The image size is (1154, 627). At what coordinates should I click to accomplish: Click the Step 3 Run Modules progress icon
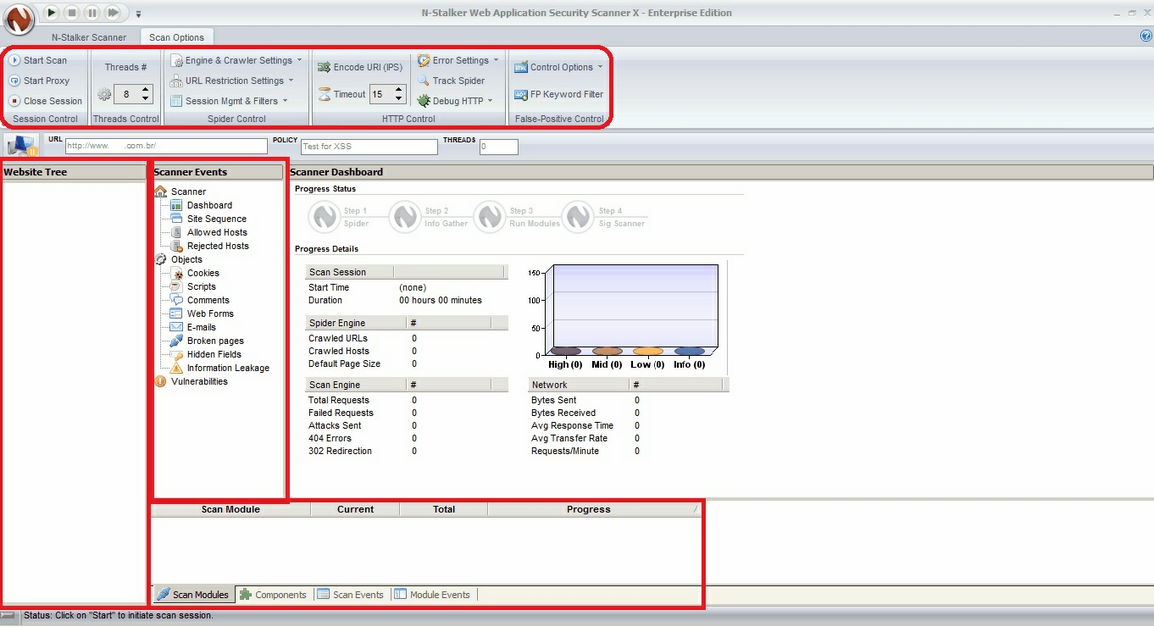(490, 217)
